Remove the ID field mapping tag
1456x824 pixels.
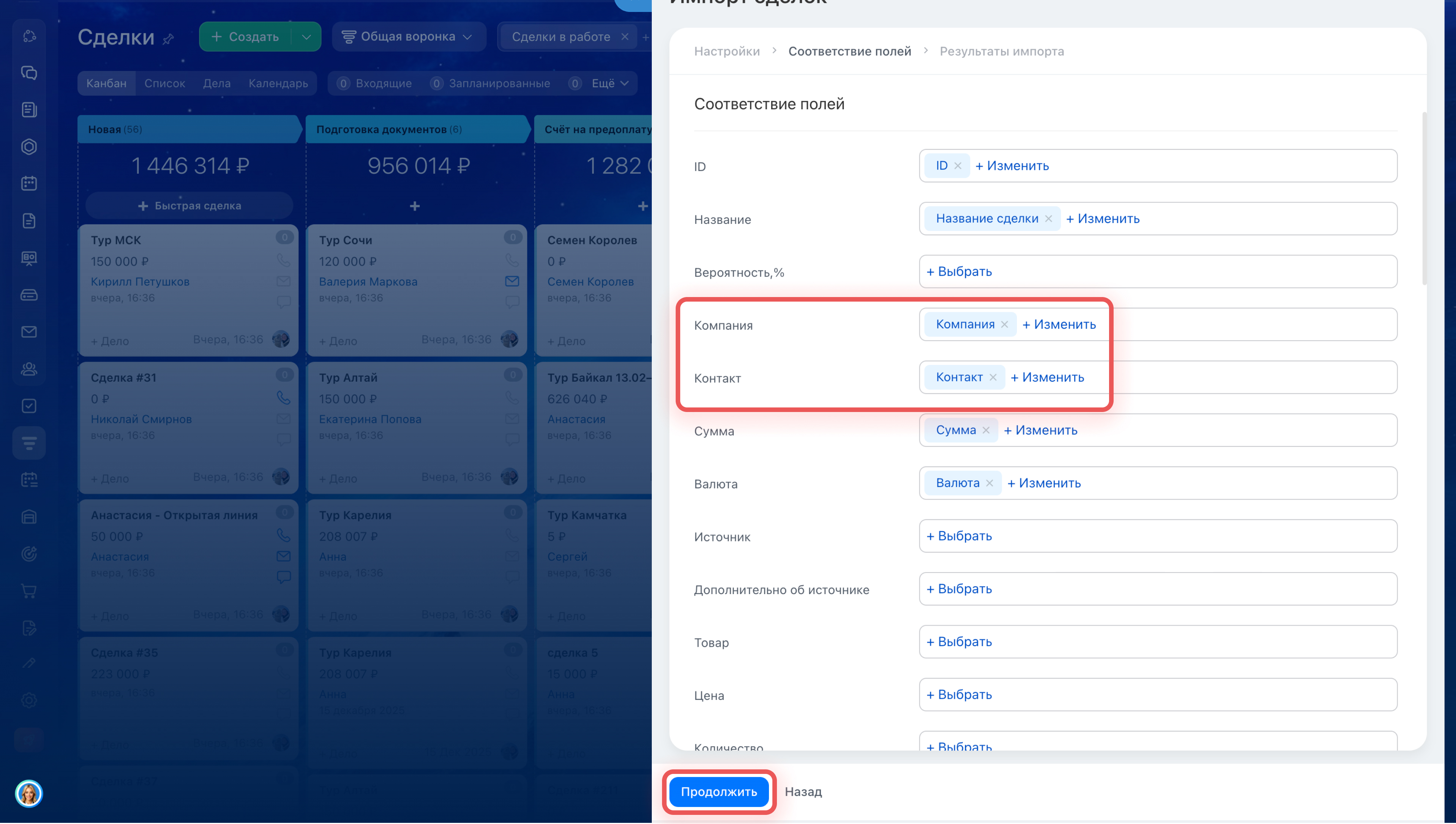click(x=957, y=166)
